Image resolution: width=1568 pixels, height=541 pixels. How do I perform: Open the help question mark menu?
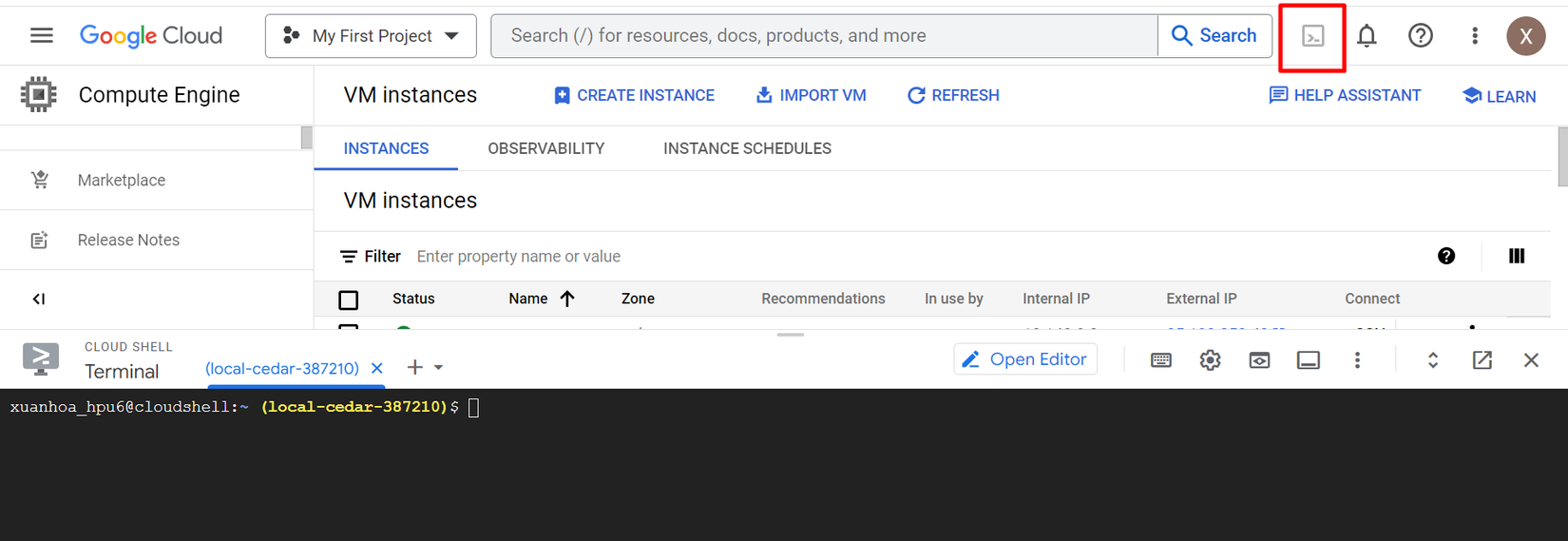[1420, 36]
